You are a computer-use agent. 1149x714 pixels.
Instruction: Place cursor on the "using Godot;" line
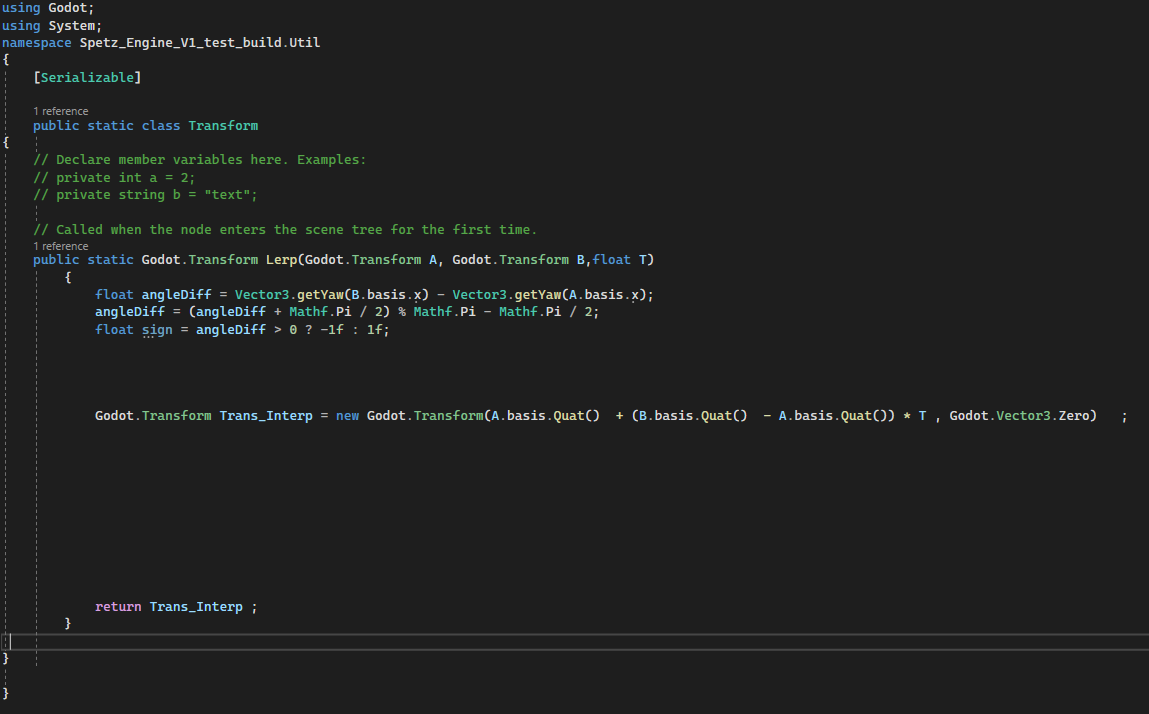48,8
